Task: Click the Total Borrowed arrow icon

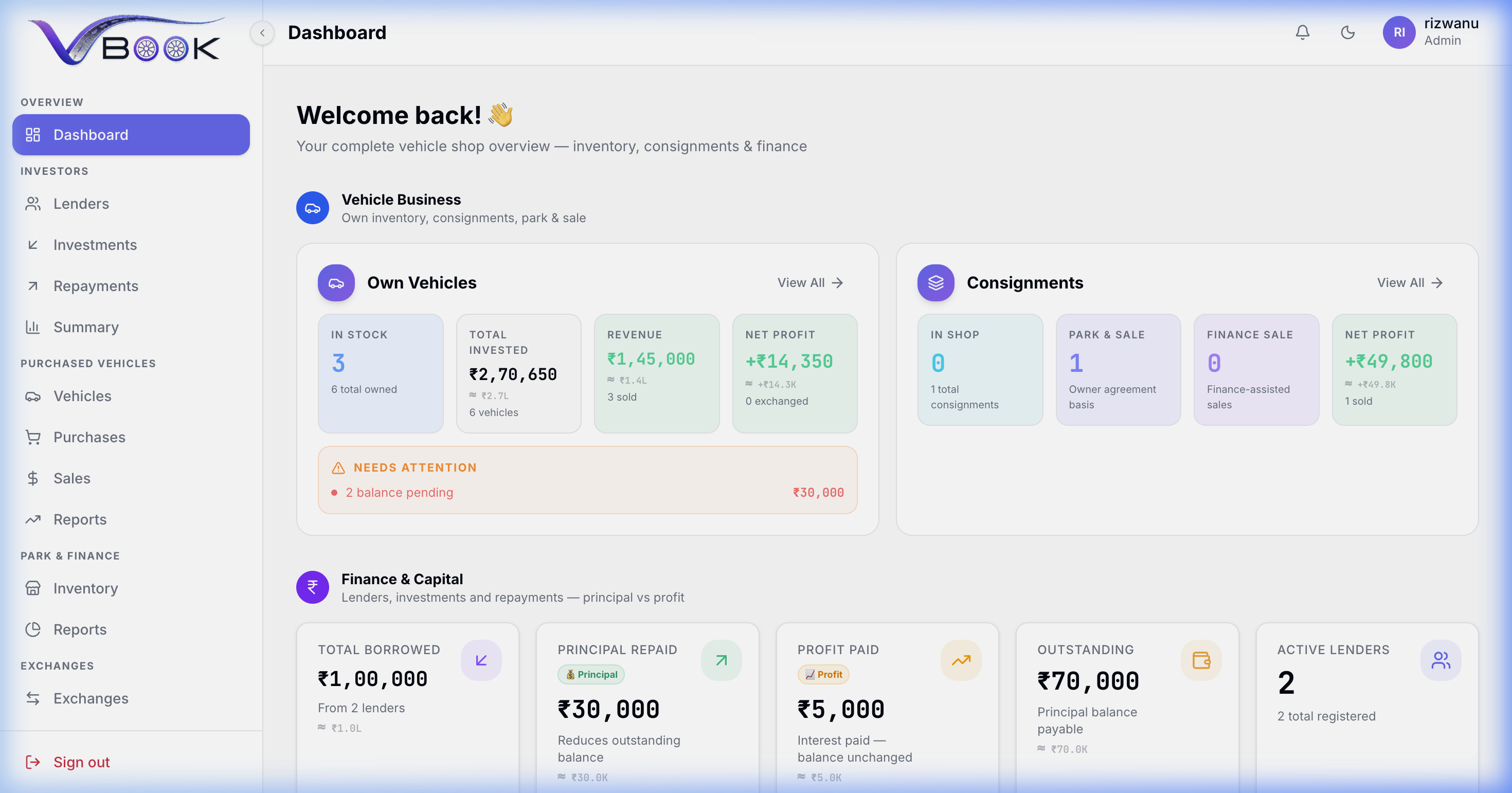Action: pos(481,660)
